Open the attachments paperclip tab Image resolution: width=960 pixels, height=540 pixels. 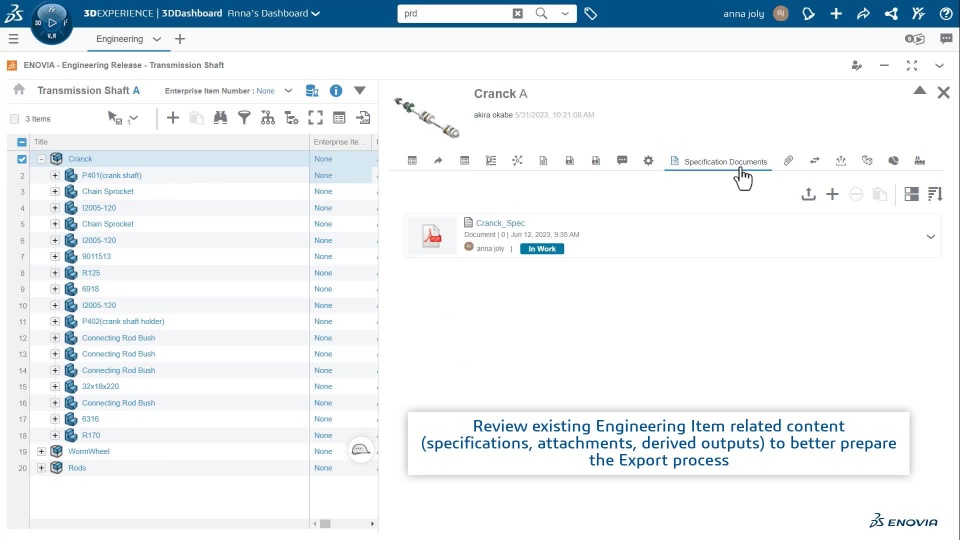point(788,160)
